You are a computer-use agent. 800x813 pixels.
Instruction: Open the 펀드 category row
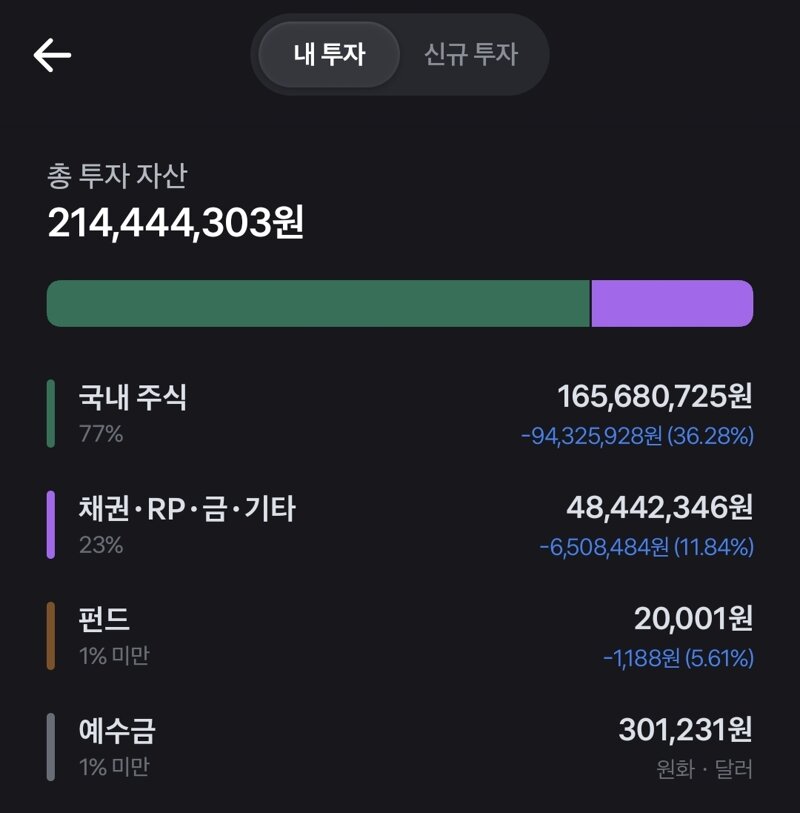click(400, 636)
